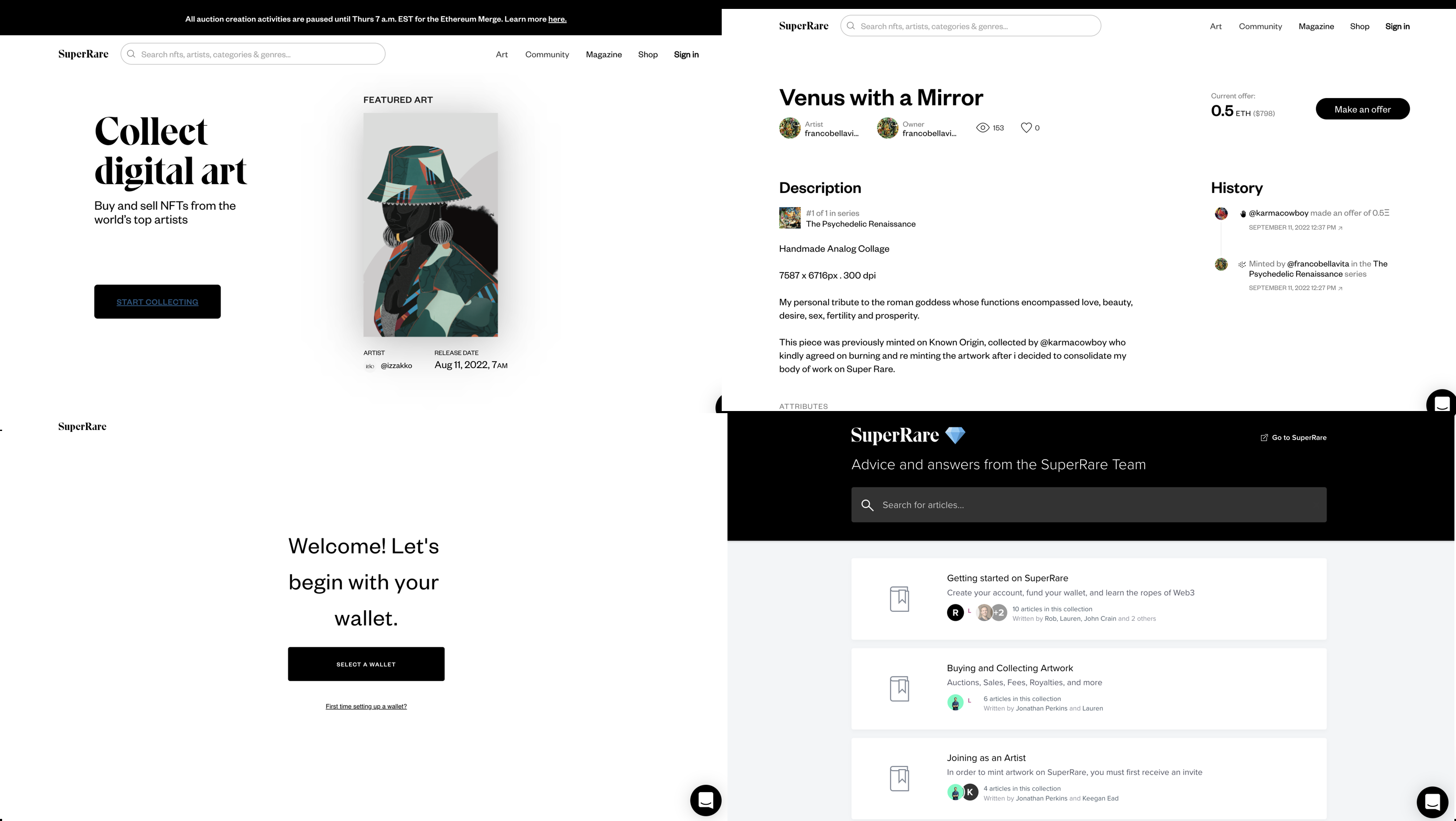Click the here link in the Ethereum Merge banner

tap(557, 19)
